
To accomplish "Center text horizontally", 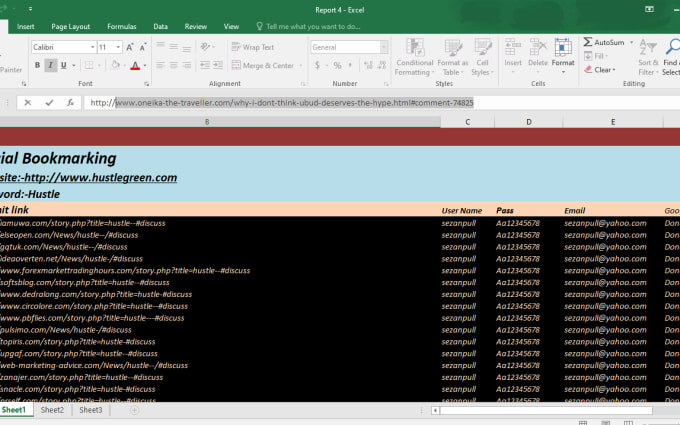I will coord(173,65).
